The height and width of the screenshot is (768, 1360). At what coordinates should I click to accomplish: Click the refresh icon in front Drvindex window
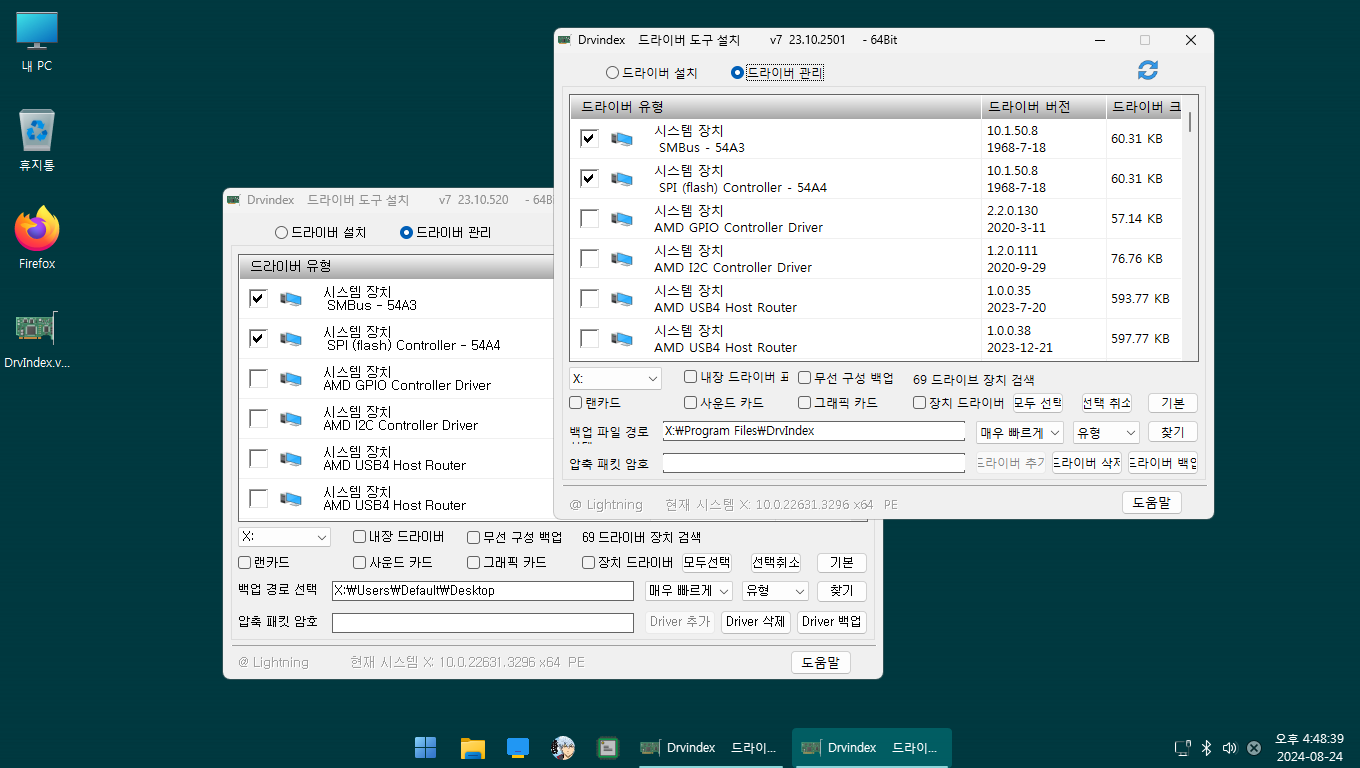[x=1148, y=70]
